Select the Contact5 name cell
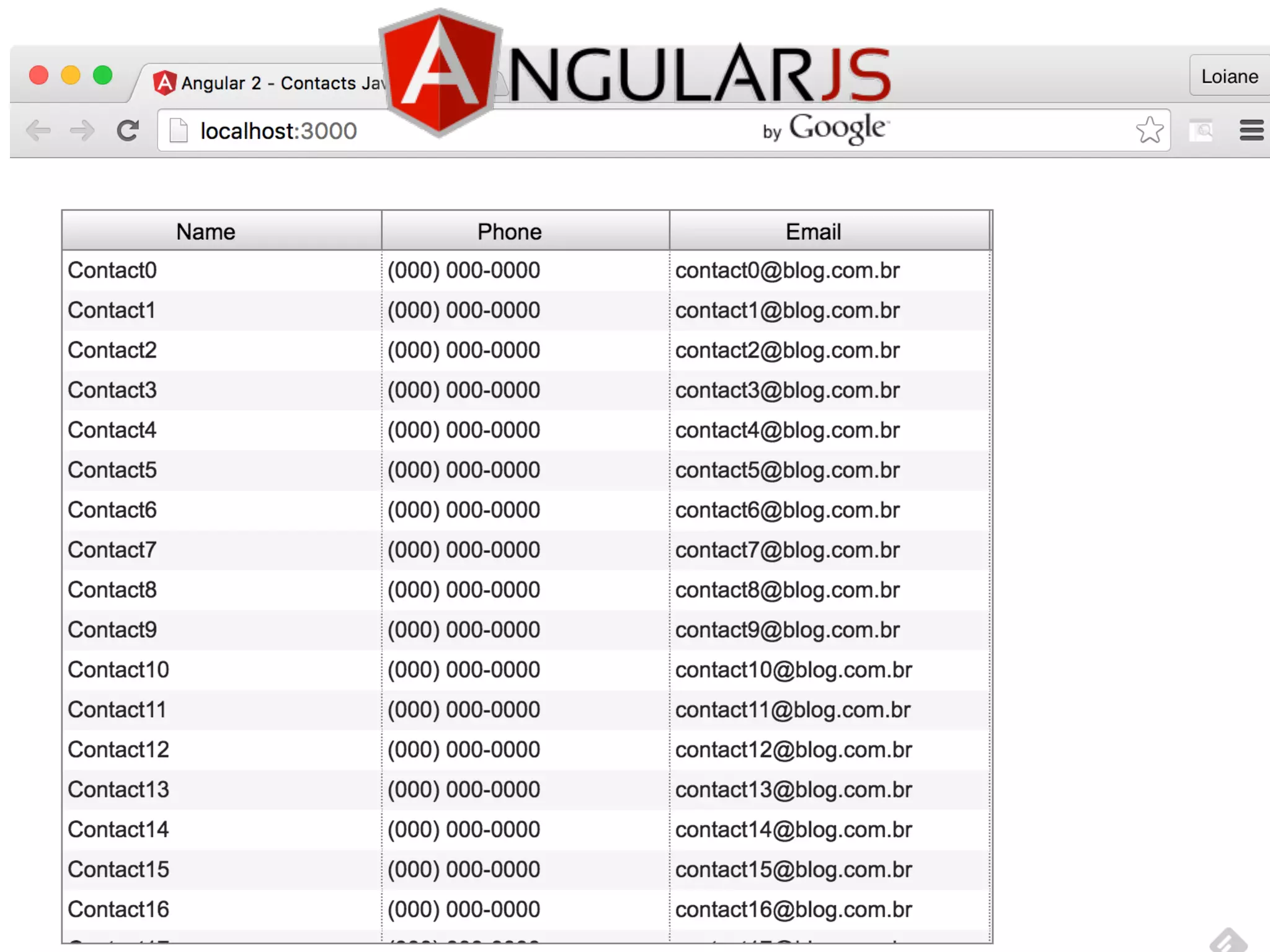The width and height of the screenshot is (1270, 952). (112, 470)
